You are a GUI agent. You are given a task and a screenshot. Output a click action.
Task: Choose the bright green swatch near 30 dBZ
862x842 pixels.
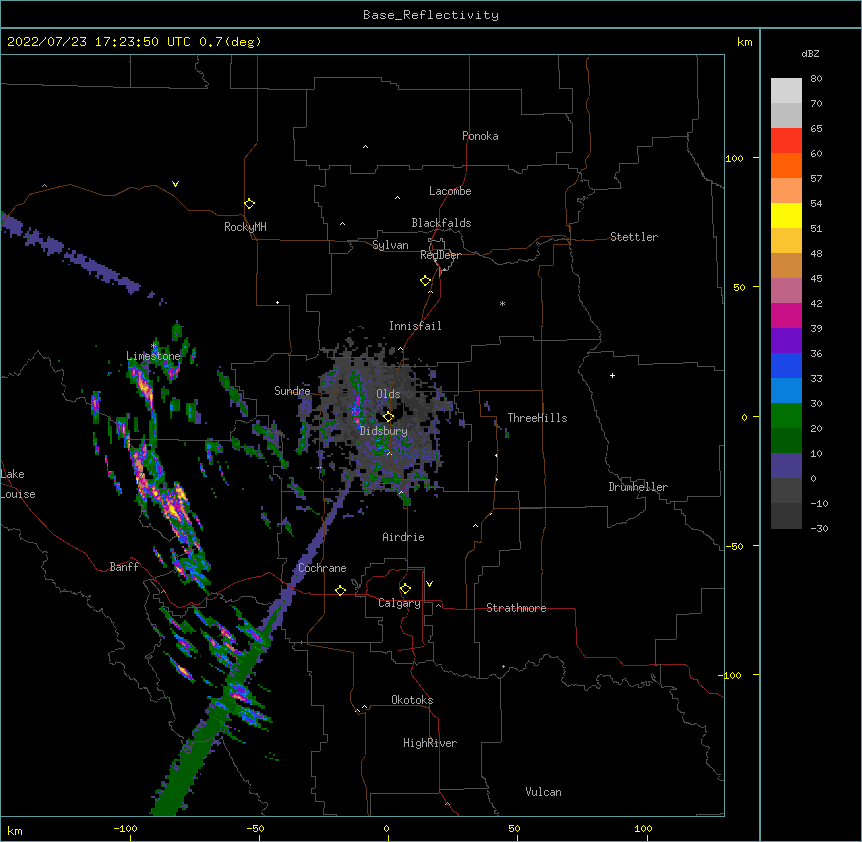click(x=786, y=416)
